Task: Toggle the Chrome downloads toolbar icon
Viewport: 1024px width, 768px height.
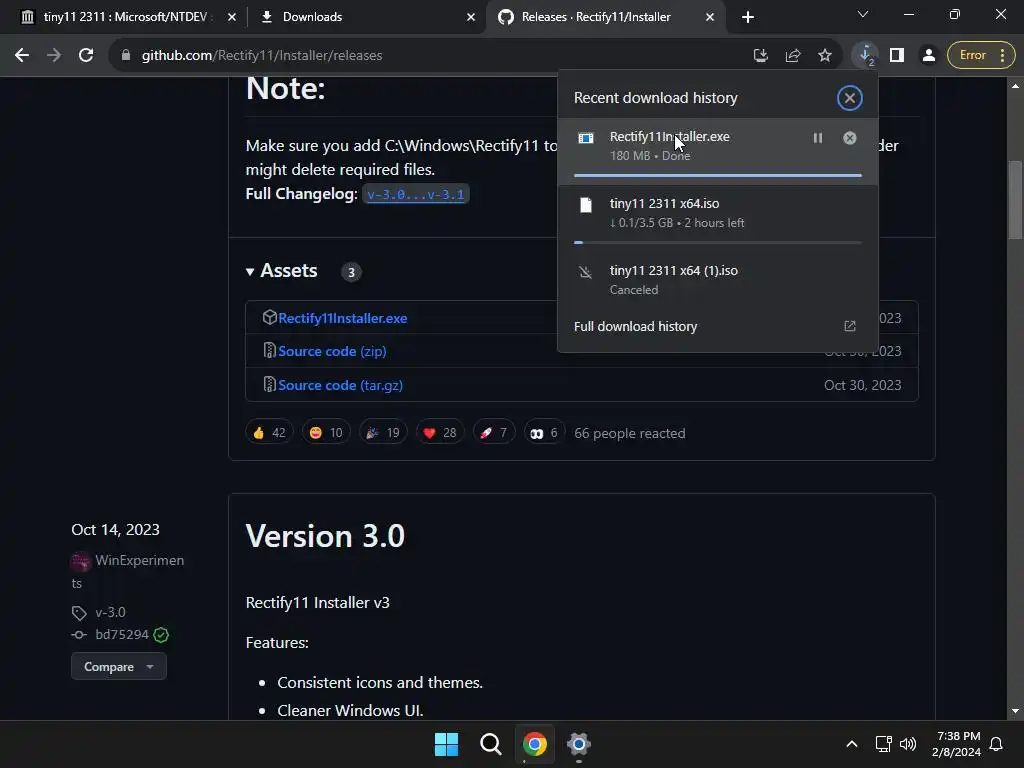Action: tap(865, 56)
